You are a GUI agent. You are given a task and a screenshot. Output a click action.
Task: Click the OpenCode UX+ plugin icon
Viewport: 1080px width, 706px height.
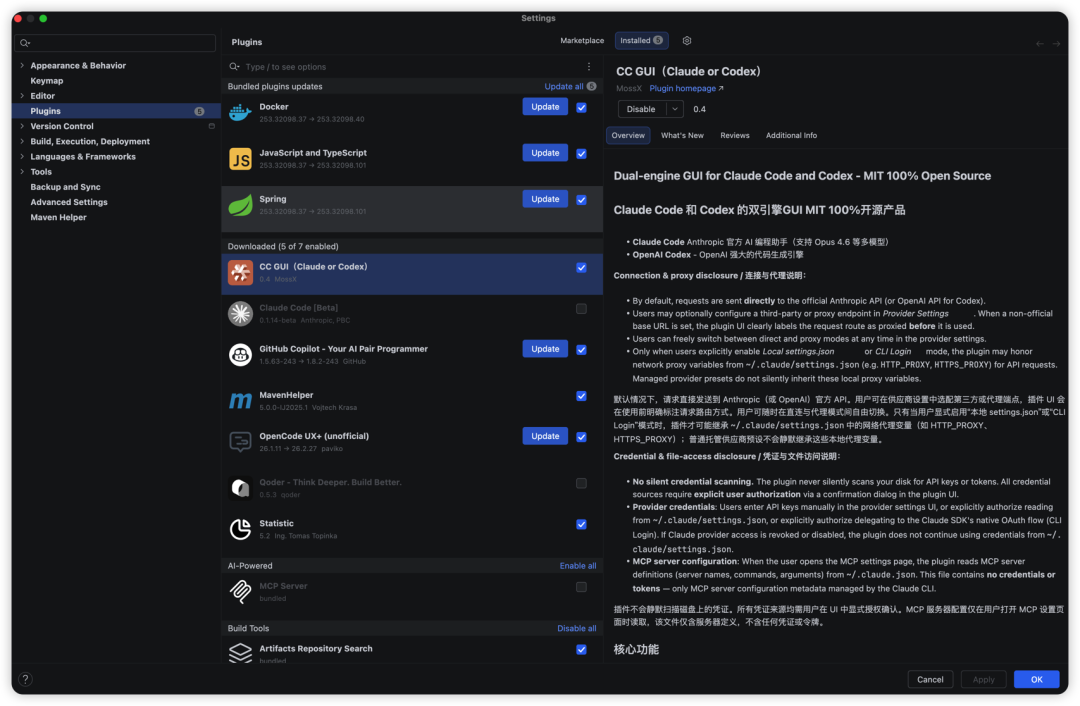pyautogui.click(x=240, y=442)
